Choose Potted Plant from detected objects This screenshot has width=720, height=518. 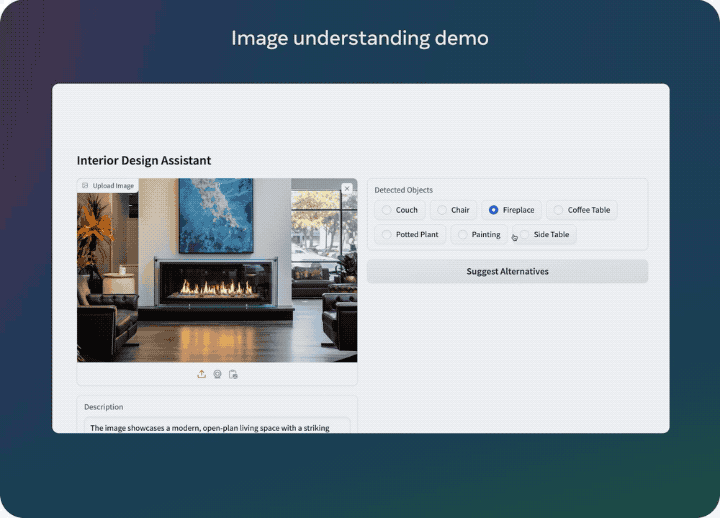pos(387,234)
